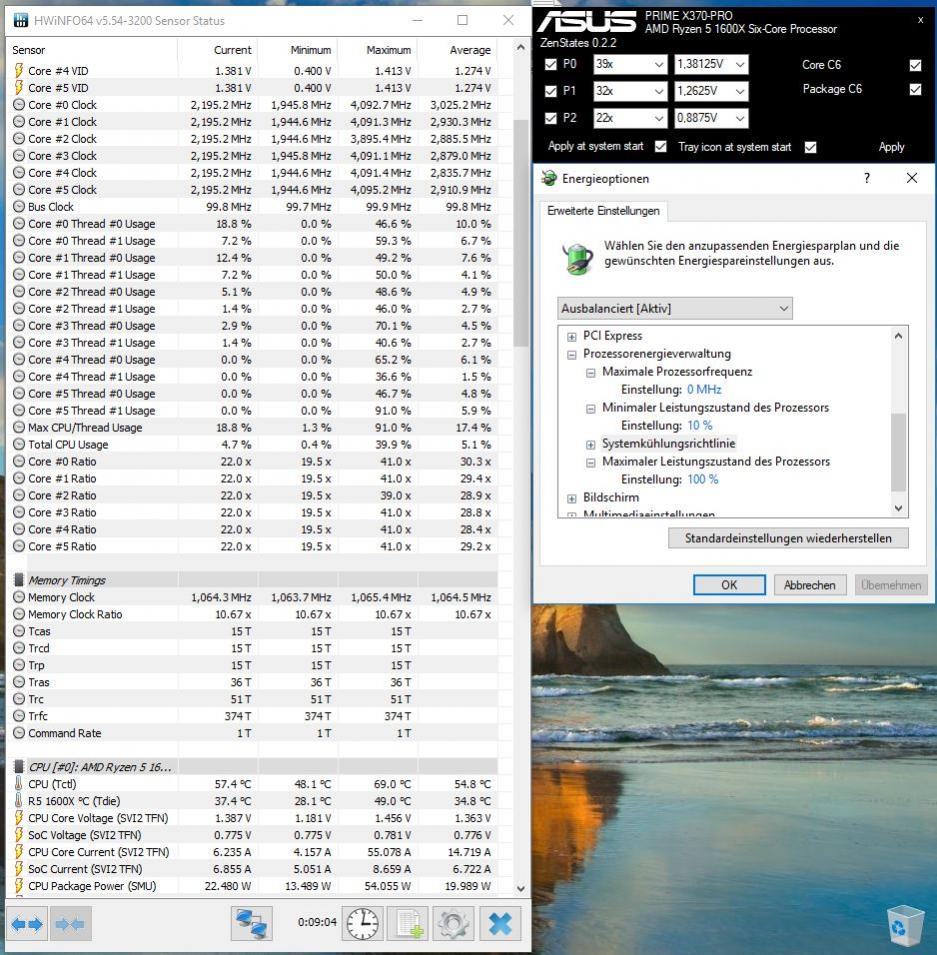The height and width of the screenshot is (955, 937).
Task: Click Bus Clock sensor icon
Action: tap(19, 206)
